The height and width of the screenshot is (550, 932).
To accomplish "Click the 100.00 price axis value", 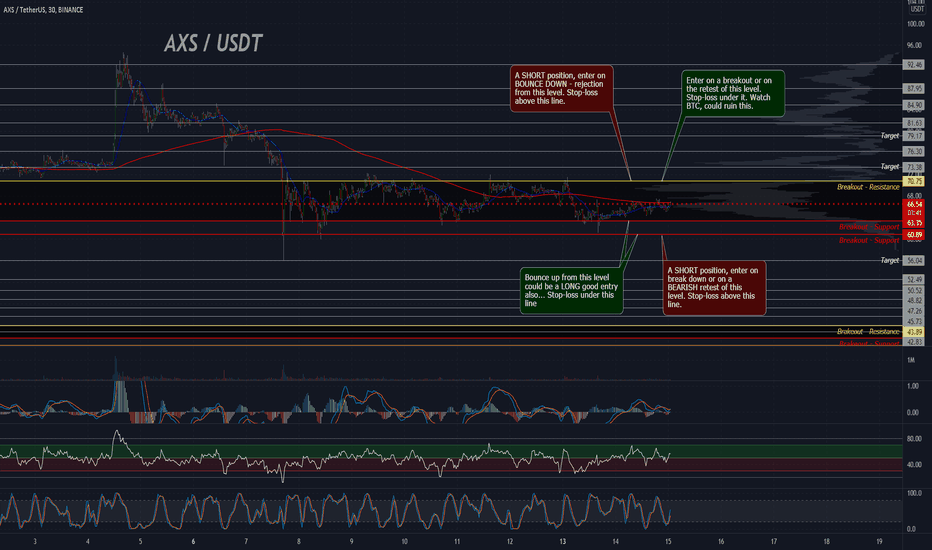I will [x=915, y=24].
